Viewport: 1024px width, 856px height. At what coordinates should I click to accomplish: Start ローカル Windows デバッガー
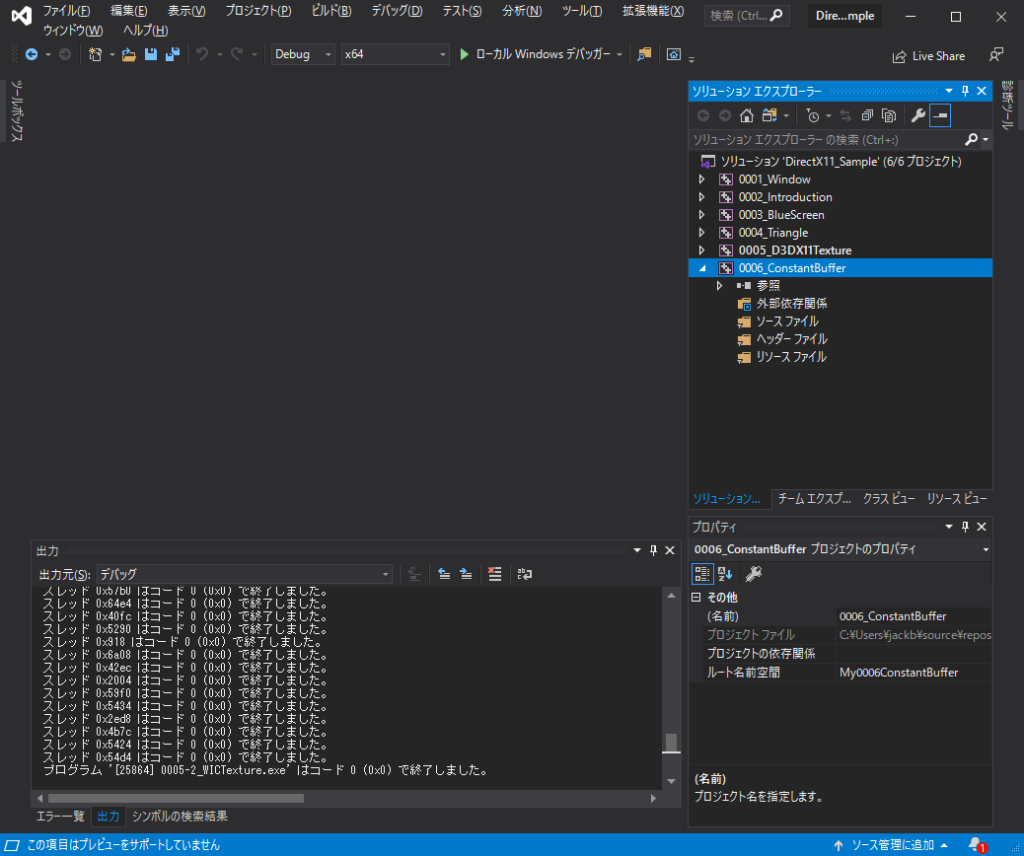(x=540, y=55)
